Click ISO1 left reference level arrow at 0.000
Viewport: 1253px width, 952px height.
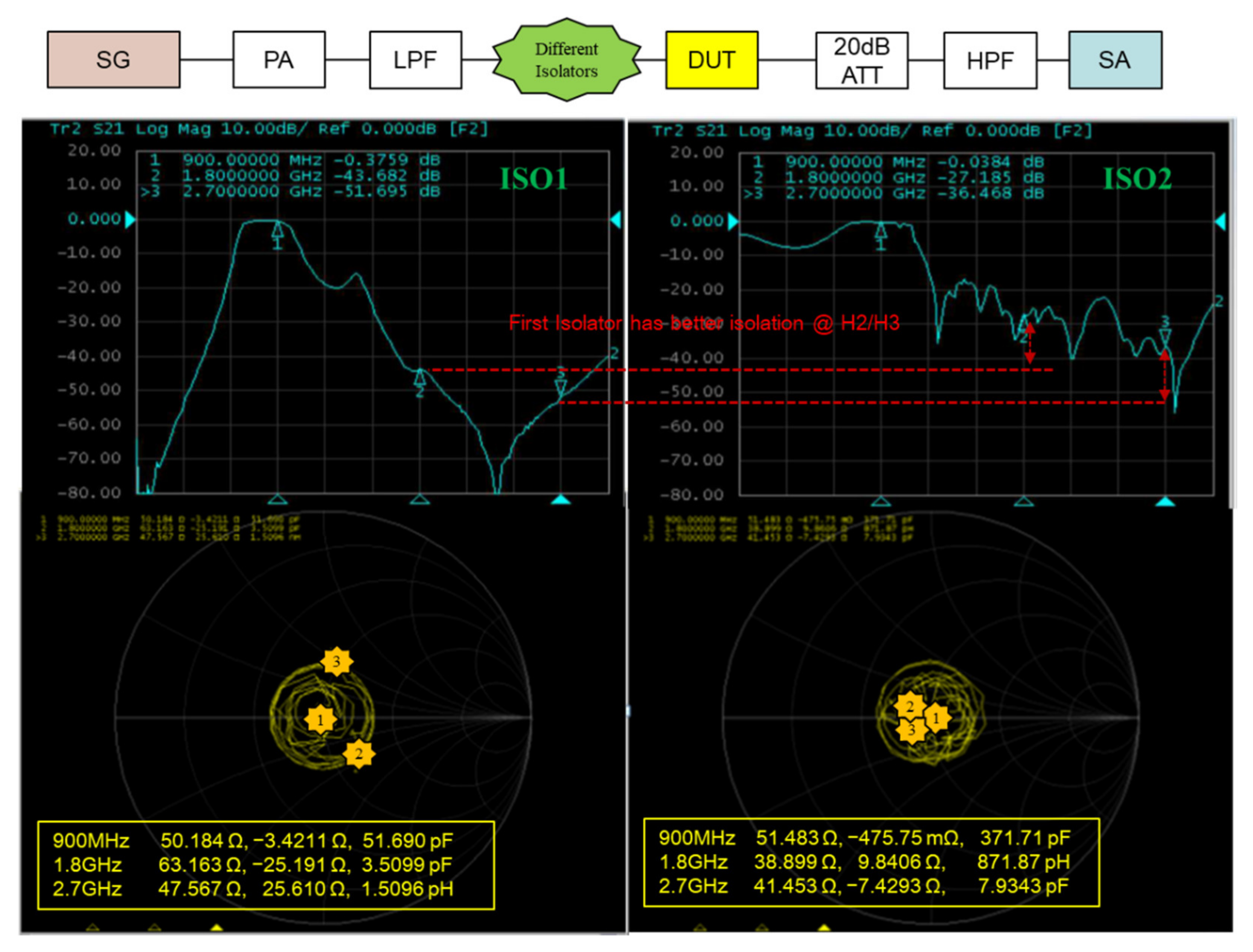point(130,219)
